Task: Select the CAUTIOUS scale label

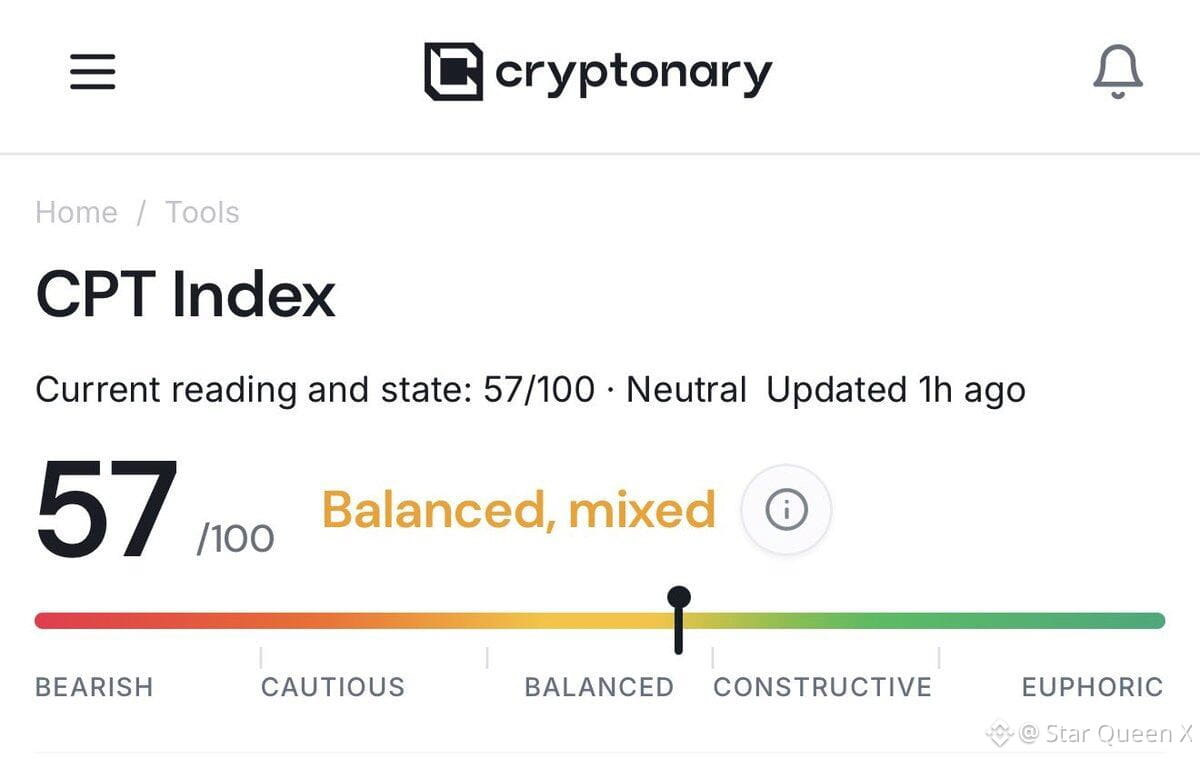Action: point(333,687)
